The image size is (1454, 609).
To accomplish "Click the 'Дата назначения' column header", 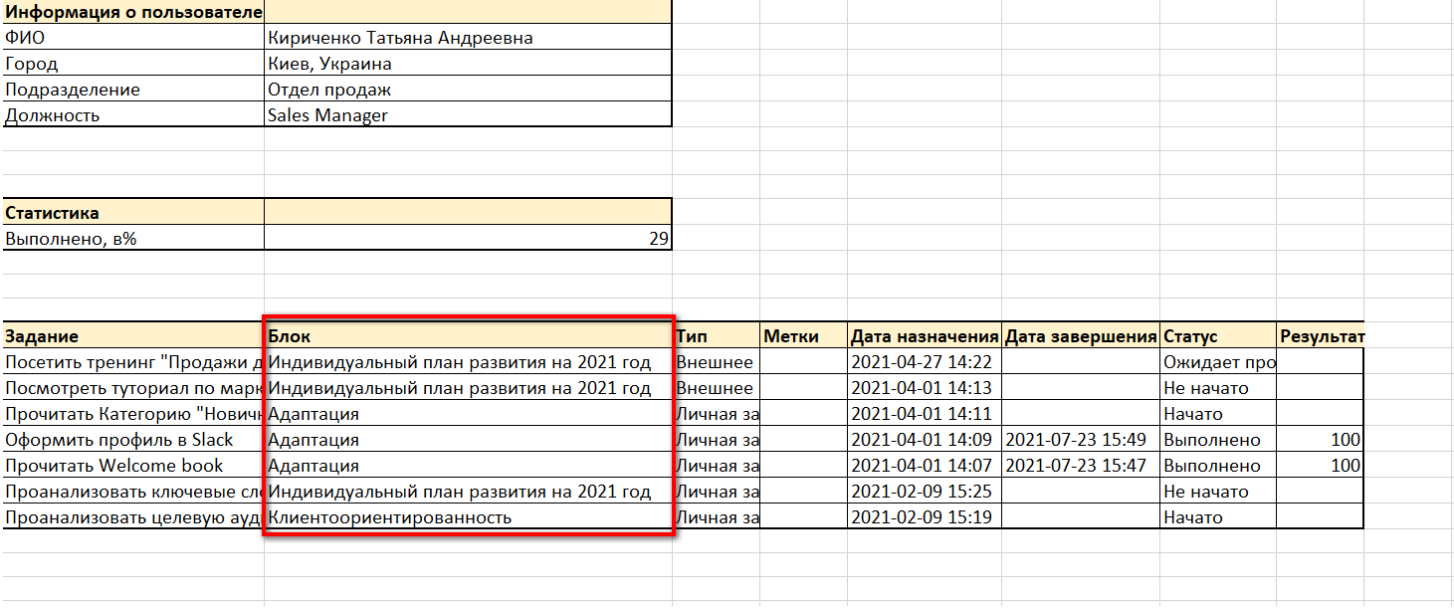I will (x=925, y=336).
